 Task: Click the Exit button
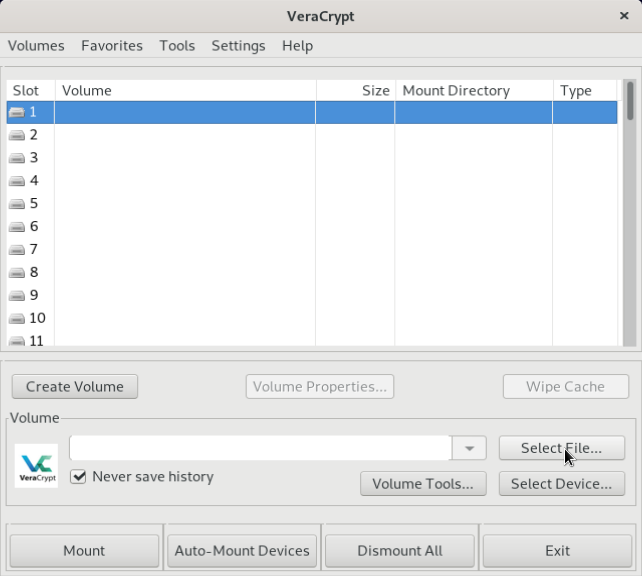point(557,551)
